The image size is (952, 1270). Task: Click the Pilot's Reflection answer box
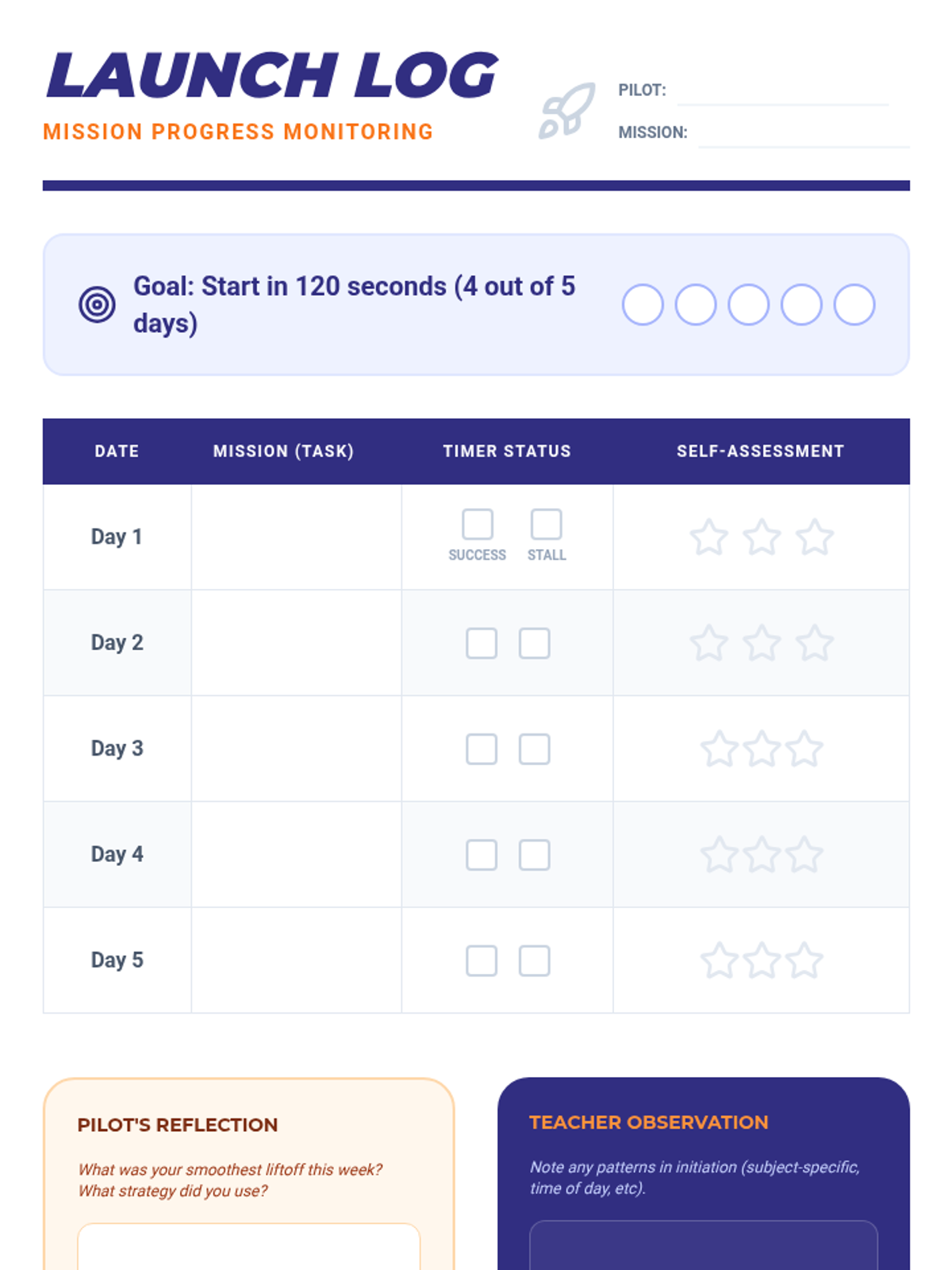(248, 1248)
